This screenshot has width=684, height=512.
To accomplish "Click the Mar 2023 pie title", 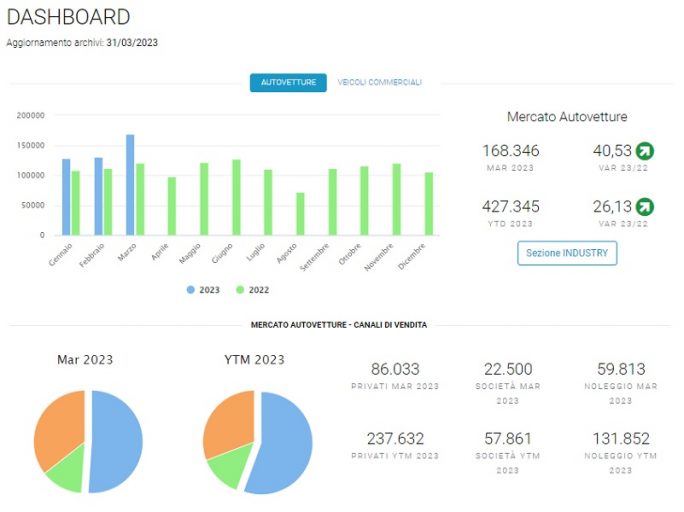I will (x=85, y=360).
